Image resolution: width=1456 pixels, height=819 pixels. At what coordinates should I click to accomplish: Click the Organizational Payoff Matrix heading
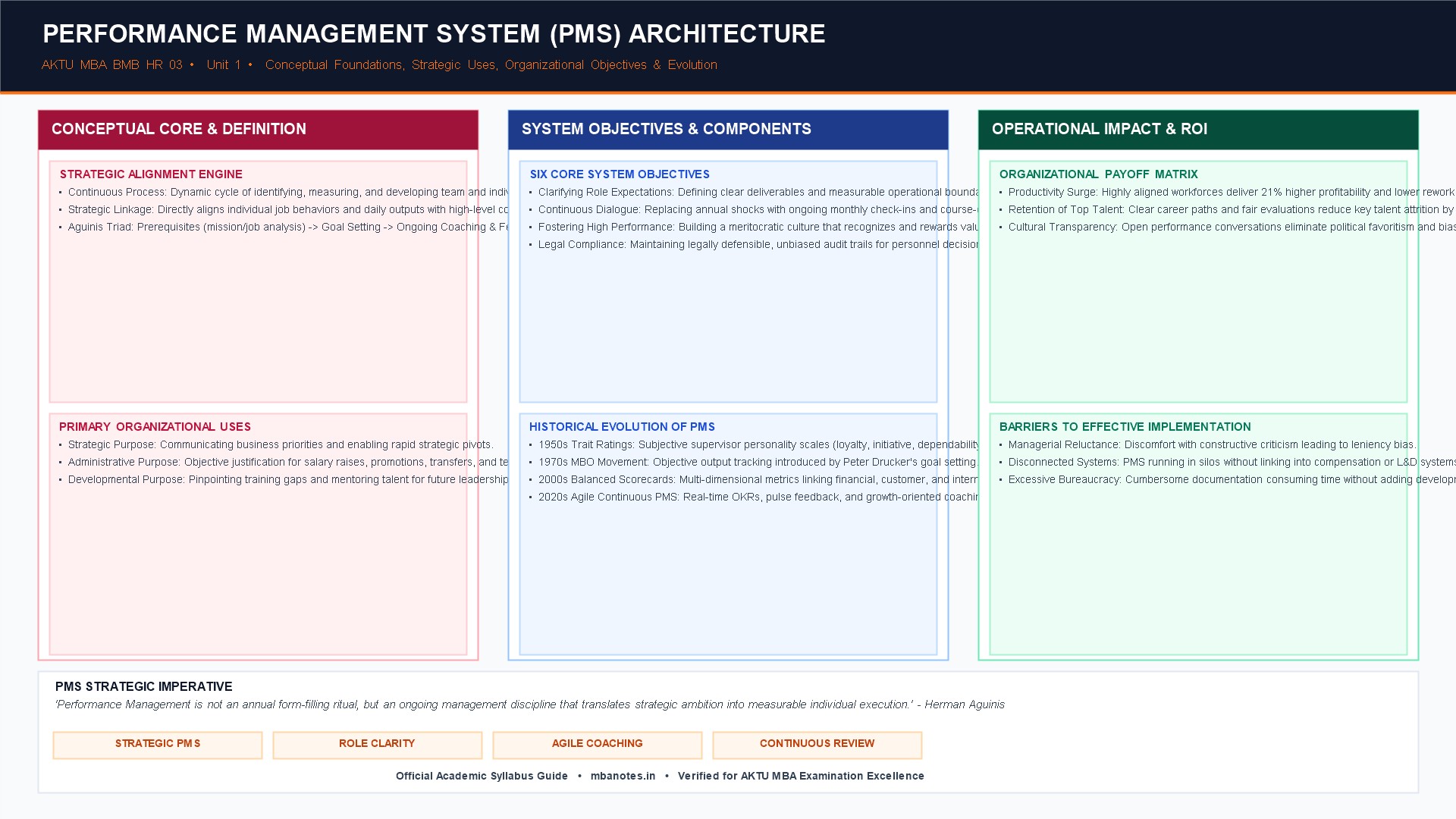[x=1098, y=174]
